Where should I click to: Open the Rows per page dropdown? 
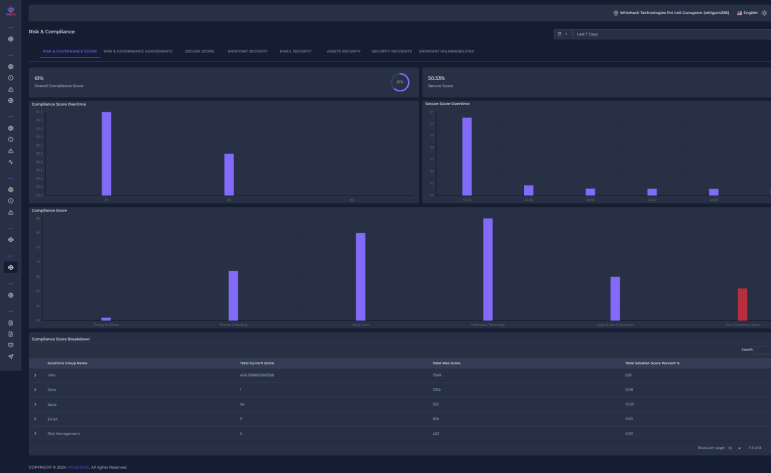(x=734, y=448)
